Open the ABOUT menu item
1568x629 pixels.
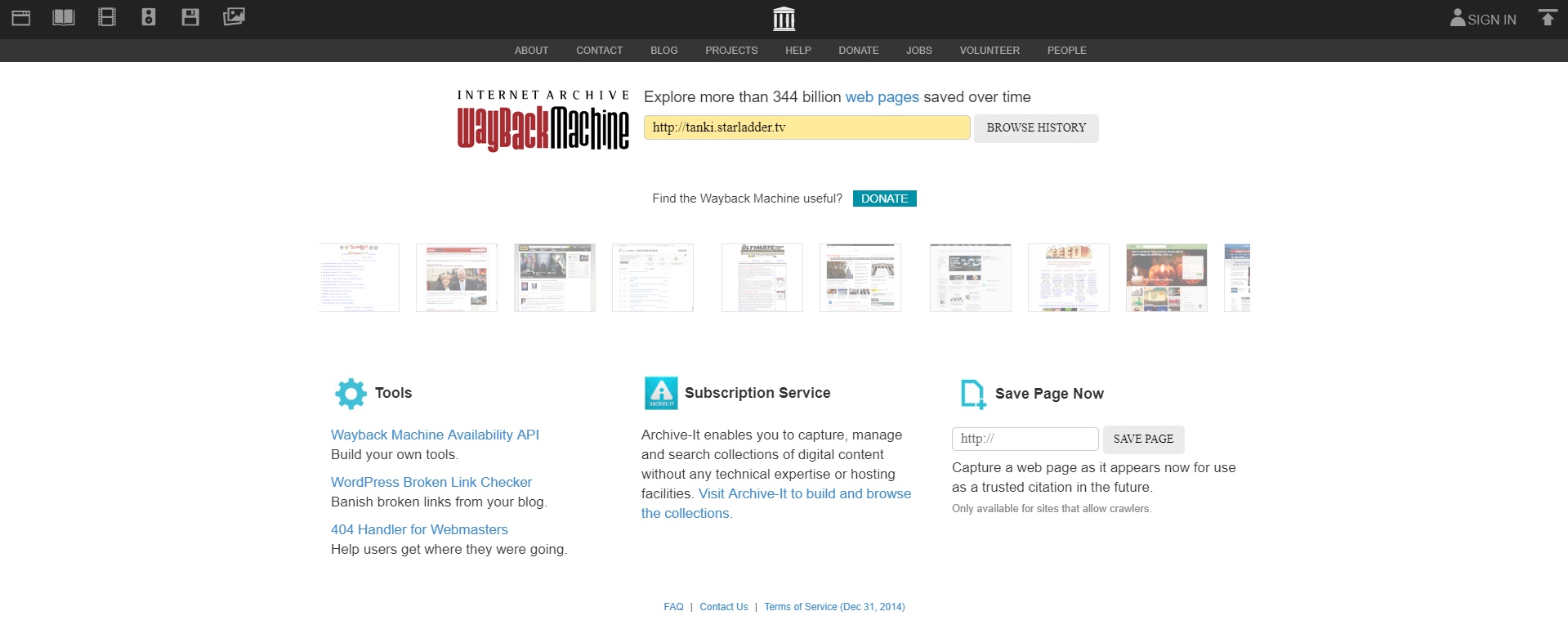click(x=531, y=51)
